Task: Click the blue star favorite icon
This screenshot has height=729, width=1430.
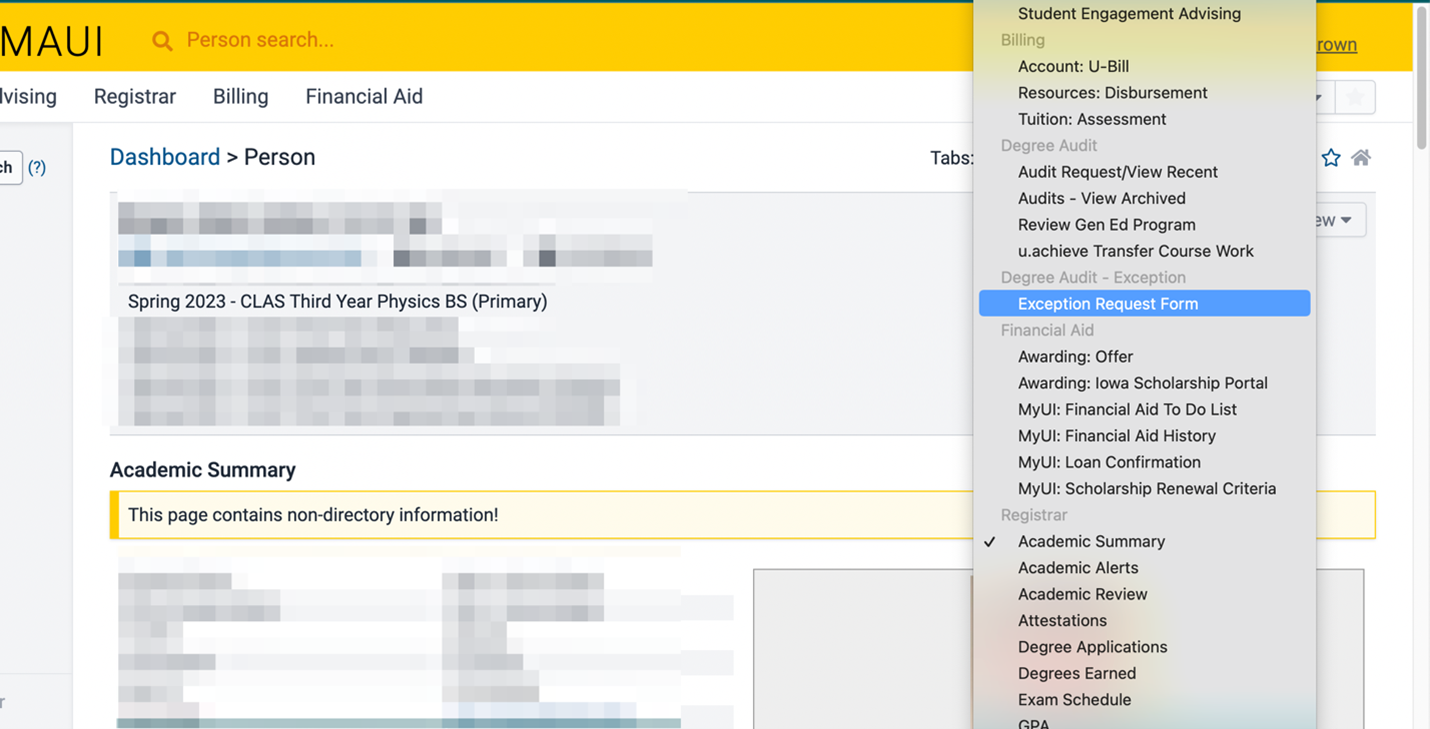Action: [1330, 158]
